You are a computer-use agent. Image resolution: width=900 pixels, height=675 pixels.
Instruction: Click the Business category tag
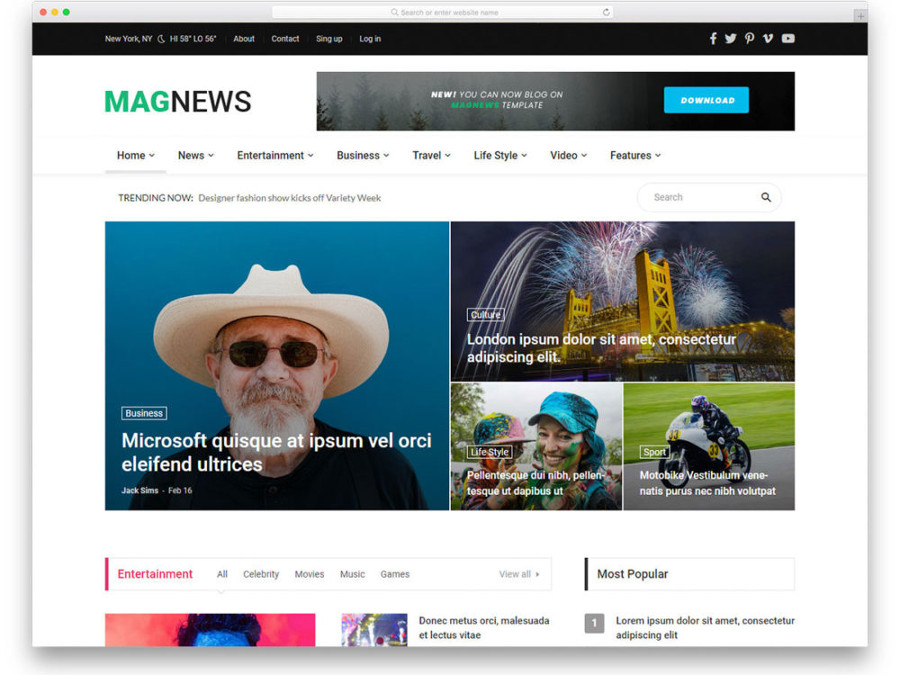[x=144, y=413]
